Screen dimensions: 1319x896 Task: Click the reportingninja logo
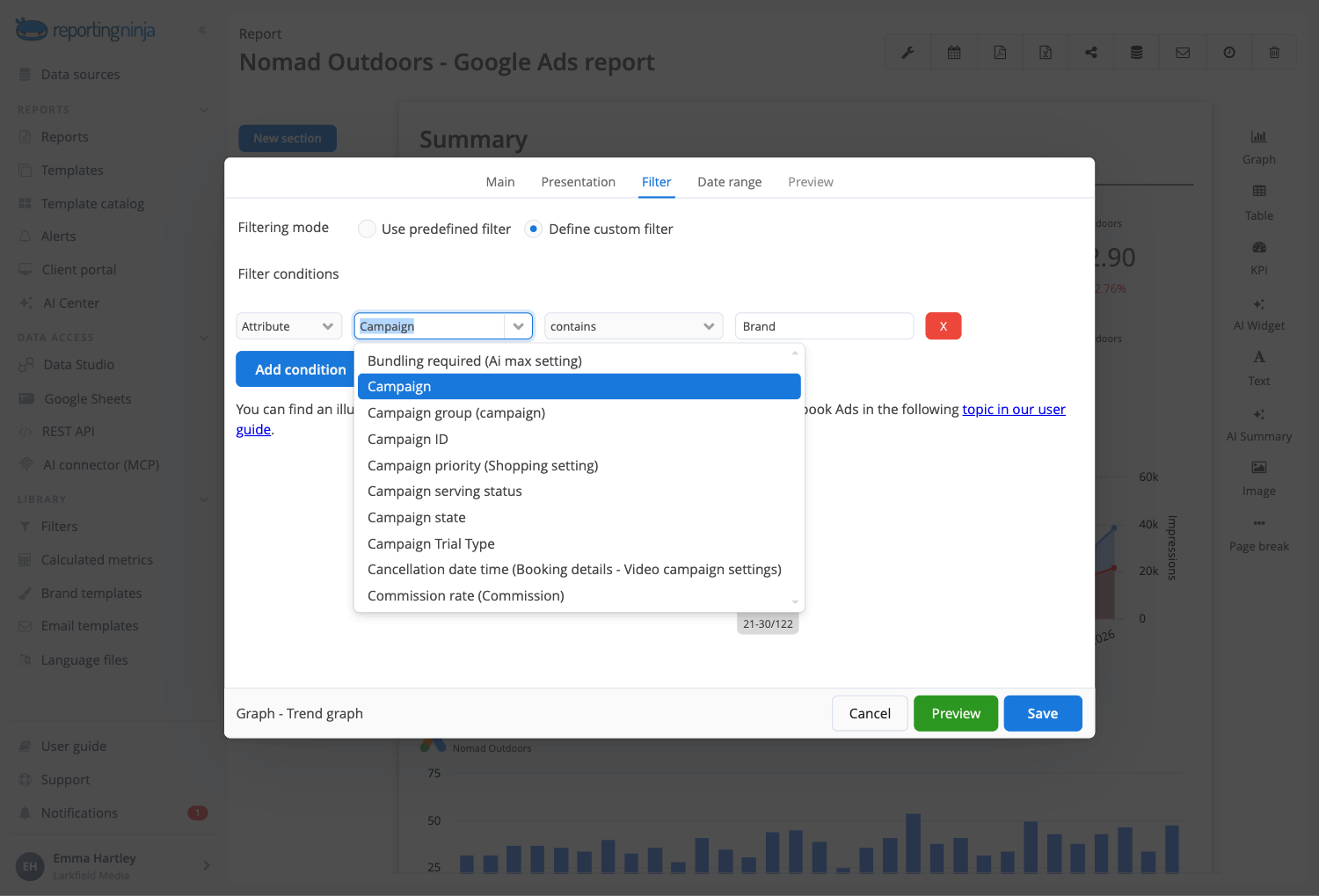click(x=85, y=30)
